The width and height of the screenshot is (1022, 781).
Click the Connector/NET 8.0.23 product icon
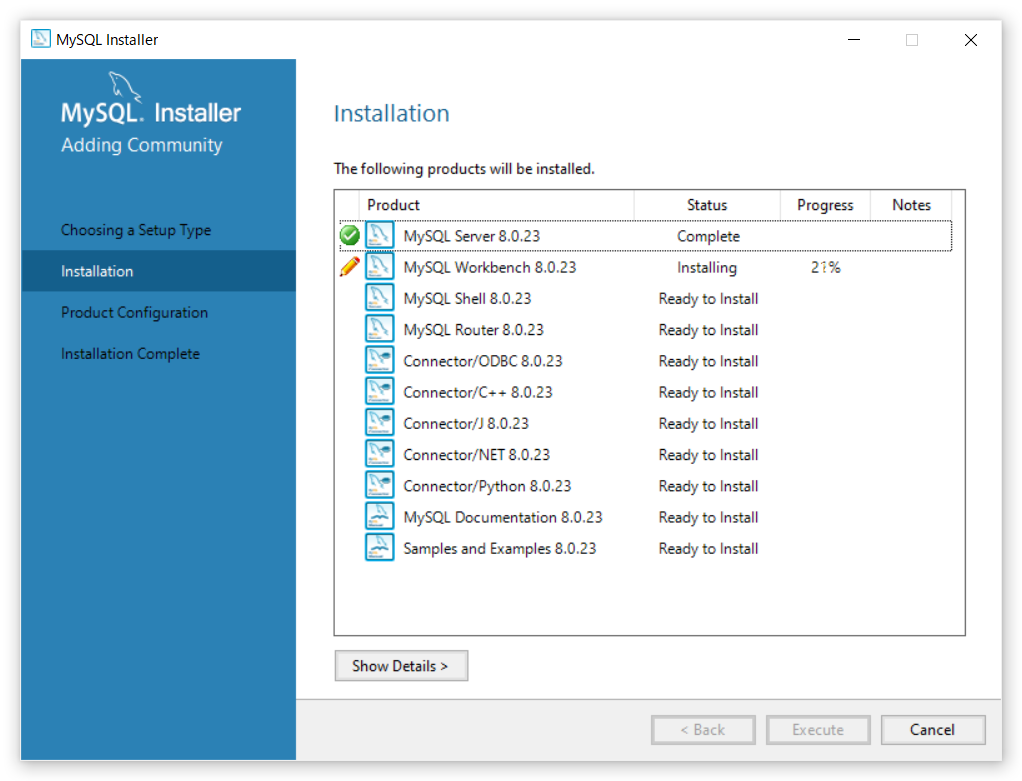coord(379,454)
